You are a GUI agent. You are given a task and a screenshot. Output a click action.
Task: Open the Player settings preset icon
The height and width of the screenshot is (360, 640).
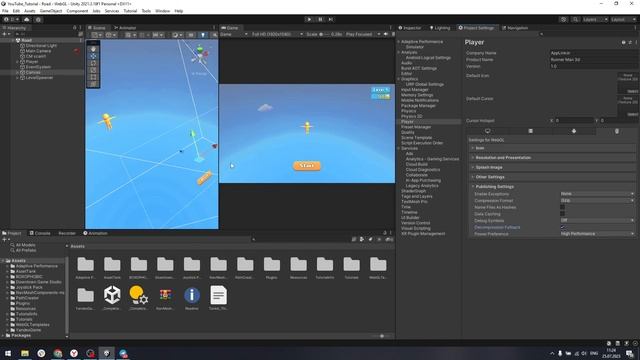630,42
